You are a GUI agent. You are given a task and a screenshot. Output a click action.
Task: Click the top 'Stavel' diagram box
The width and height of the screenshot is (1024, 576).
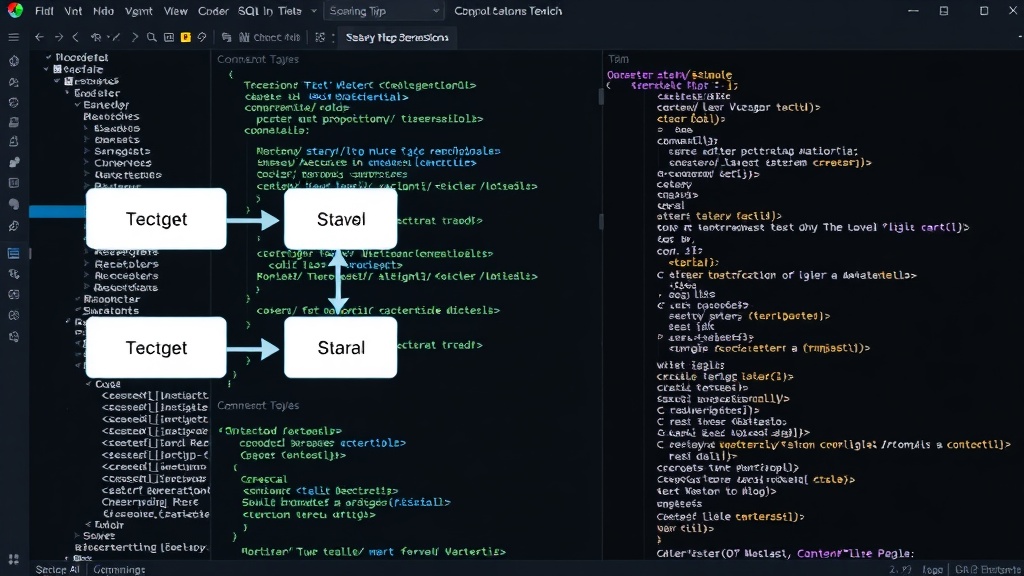[340, 219]
